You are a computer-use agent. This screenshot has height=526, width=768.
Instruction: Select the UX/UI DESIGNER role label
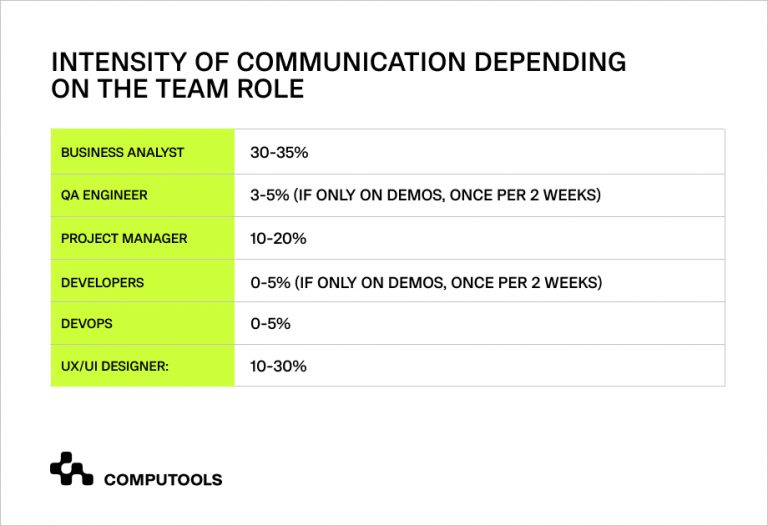(115, 367)
